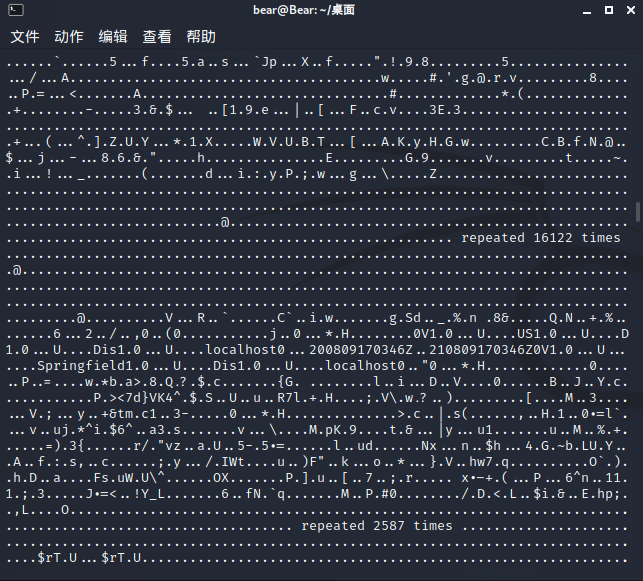Open the 查看 menu
643x581 pixels.
pyautogui.click(x=157, y=36)
